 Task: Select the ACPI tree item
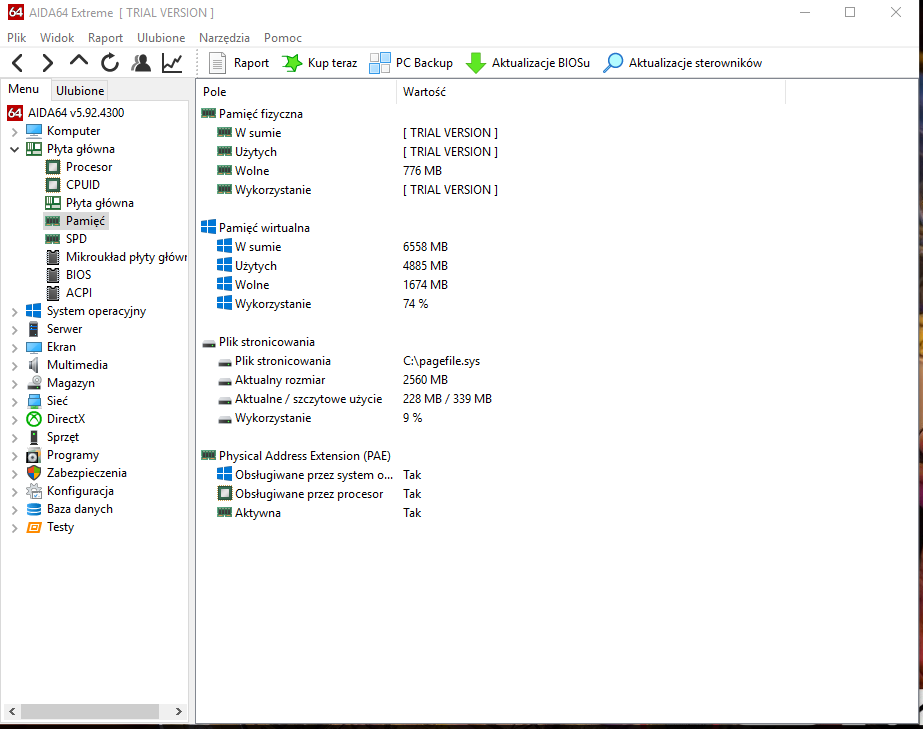[x=79, y=293]
